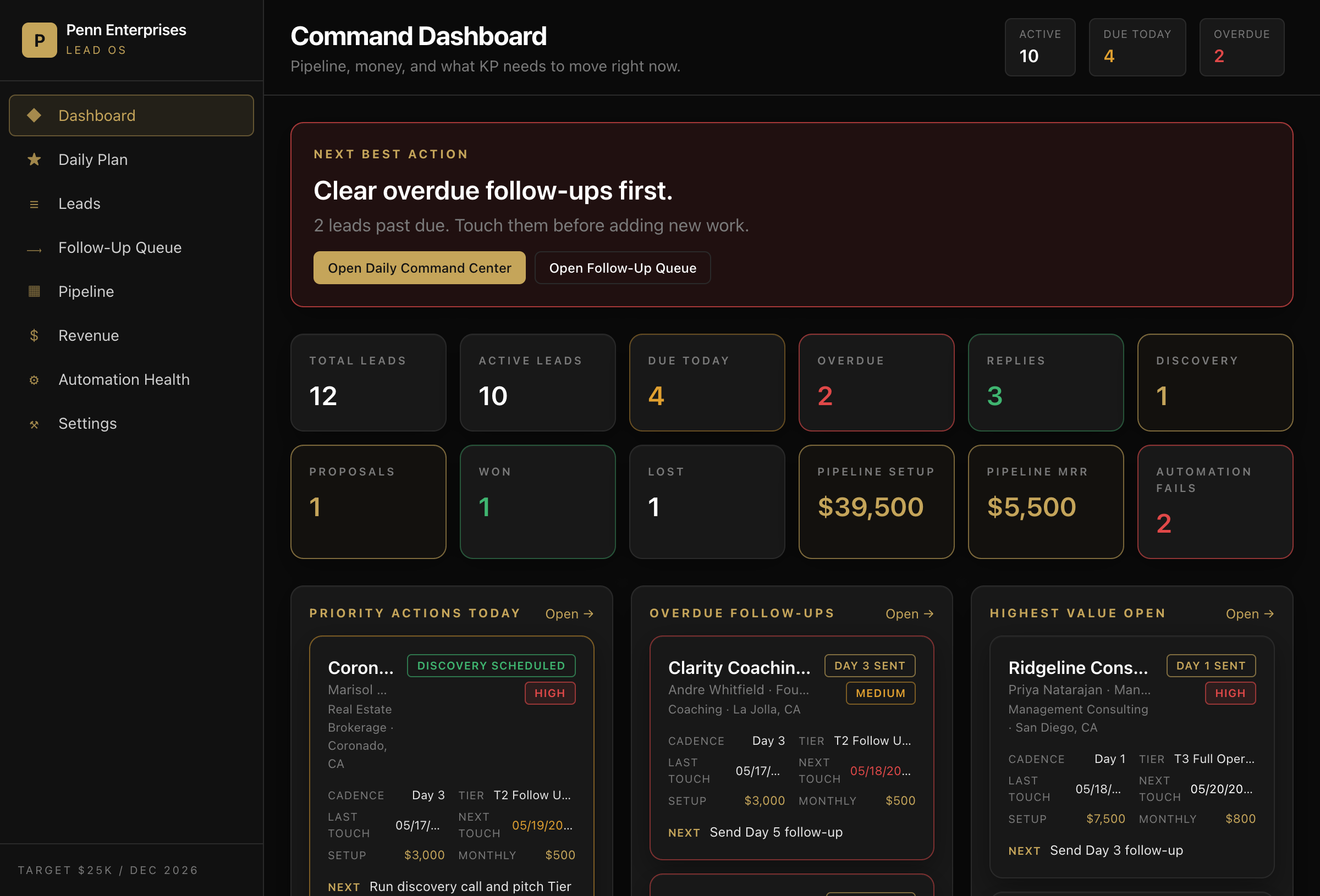Image resolution: width=1320 pixels, height=896 pixels.
Task: Open the Coron... lead title
Action: [361, 668]
